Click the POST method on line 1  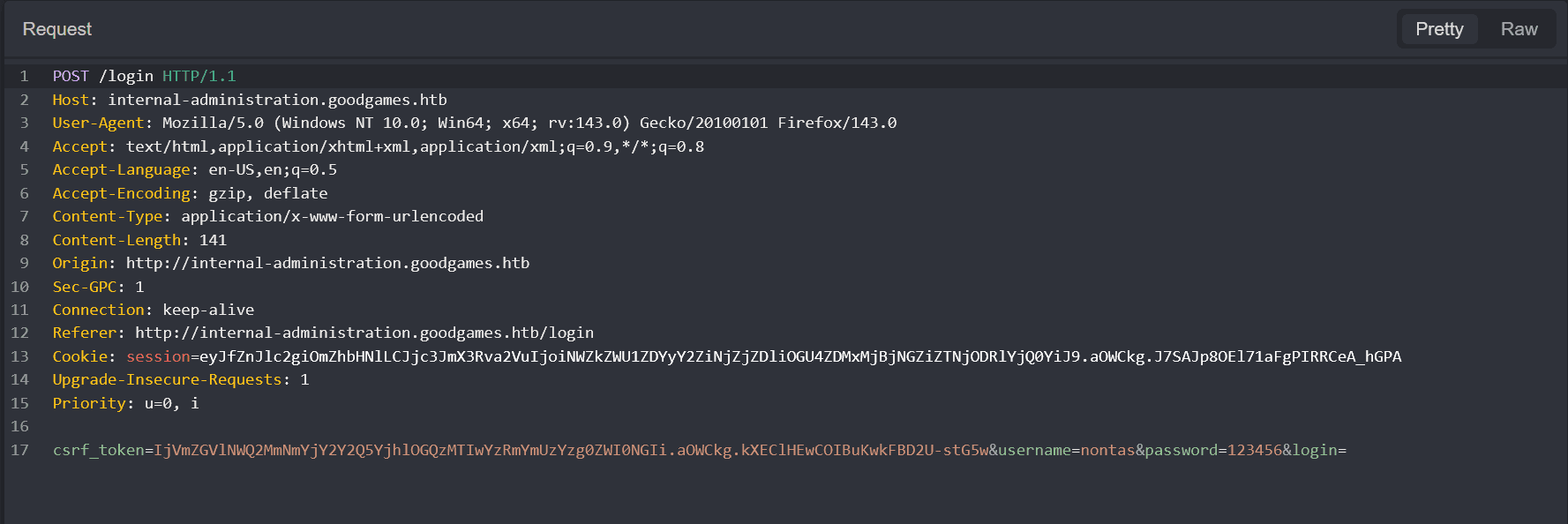[71, 76]
